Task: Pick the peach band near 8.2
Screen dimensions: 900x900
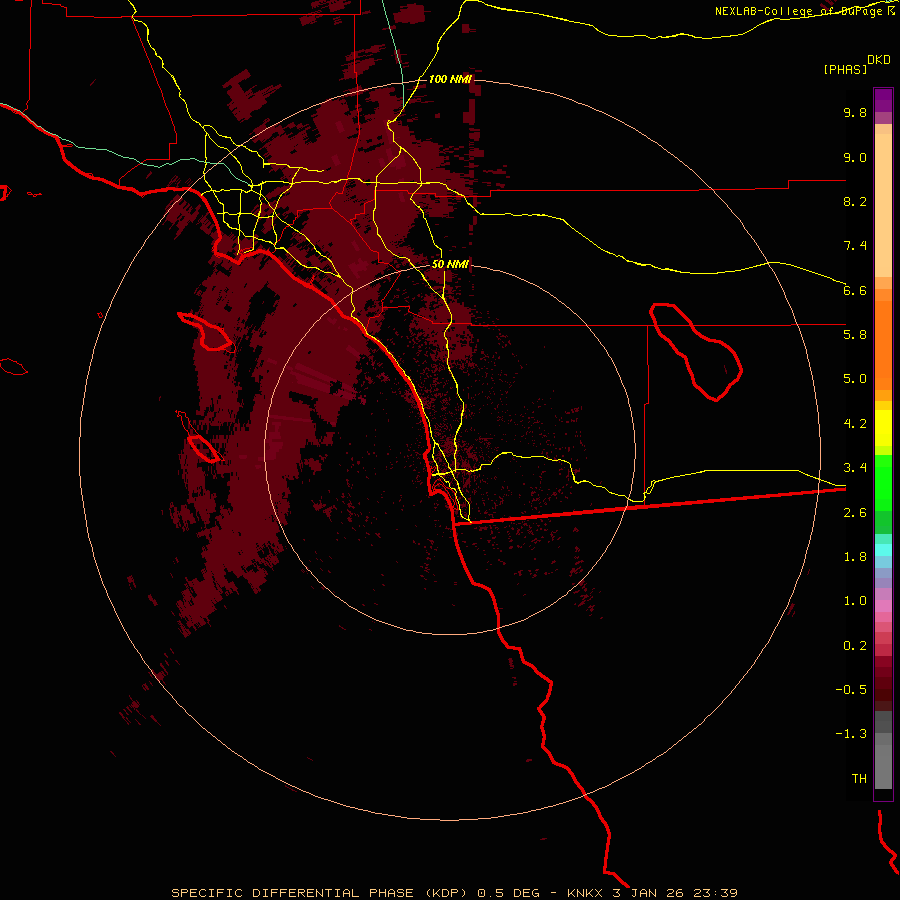Action: (x=883, y=205)
